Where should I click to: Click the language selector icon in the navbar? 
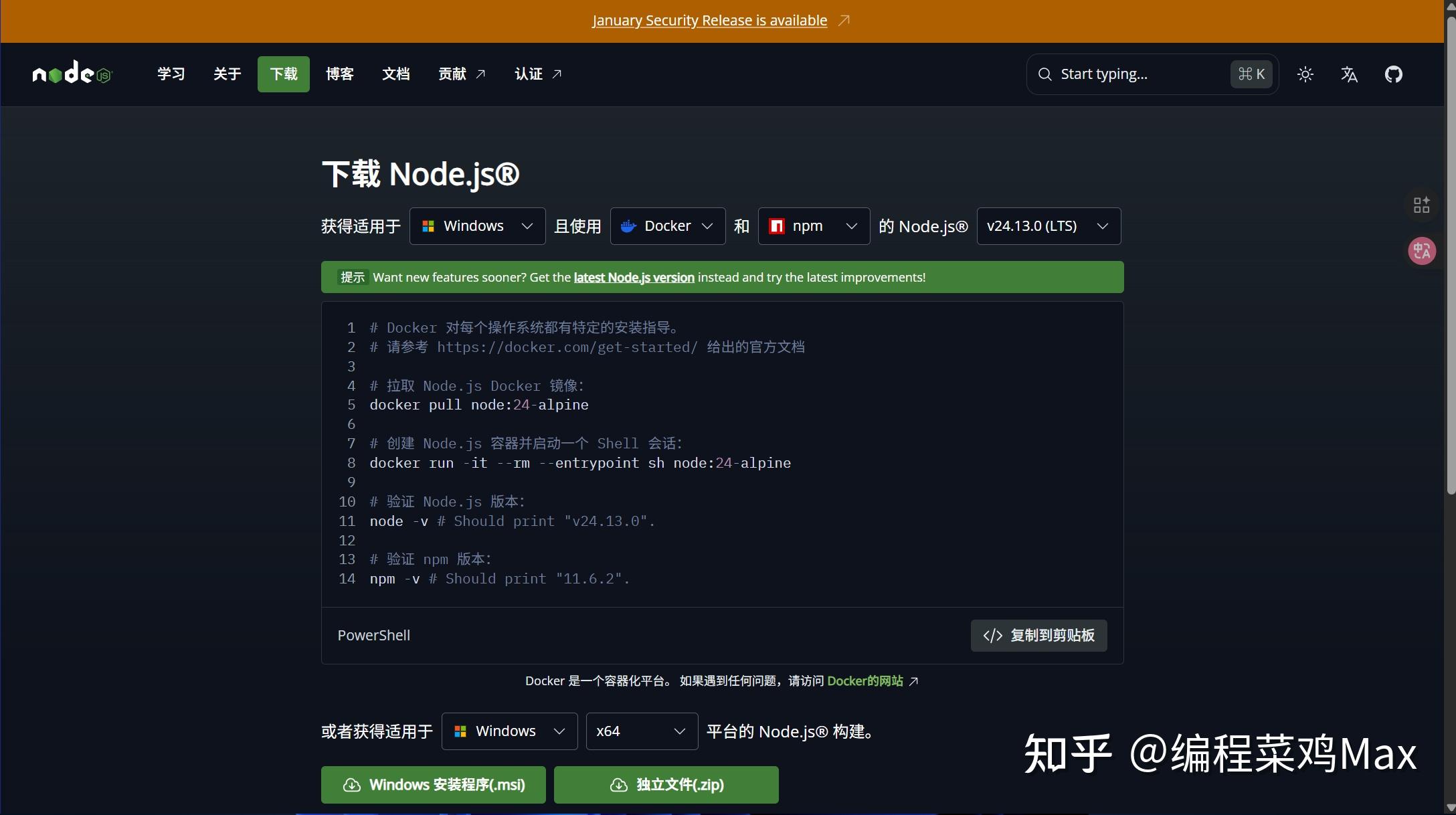click(1349, 74)
